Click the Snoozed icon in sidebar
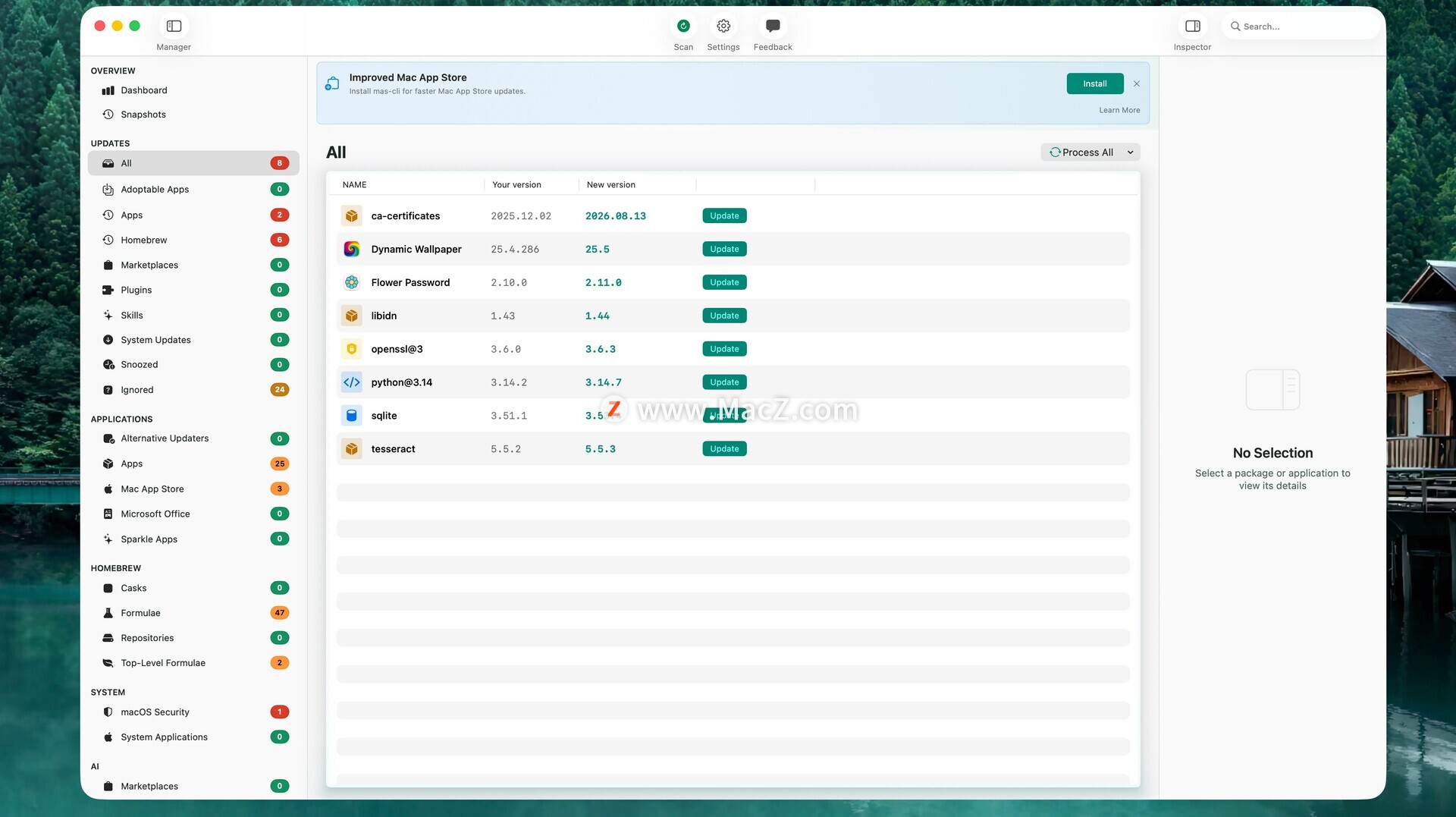The width and height of the screenshot is (1456, 817). [108, 365]
